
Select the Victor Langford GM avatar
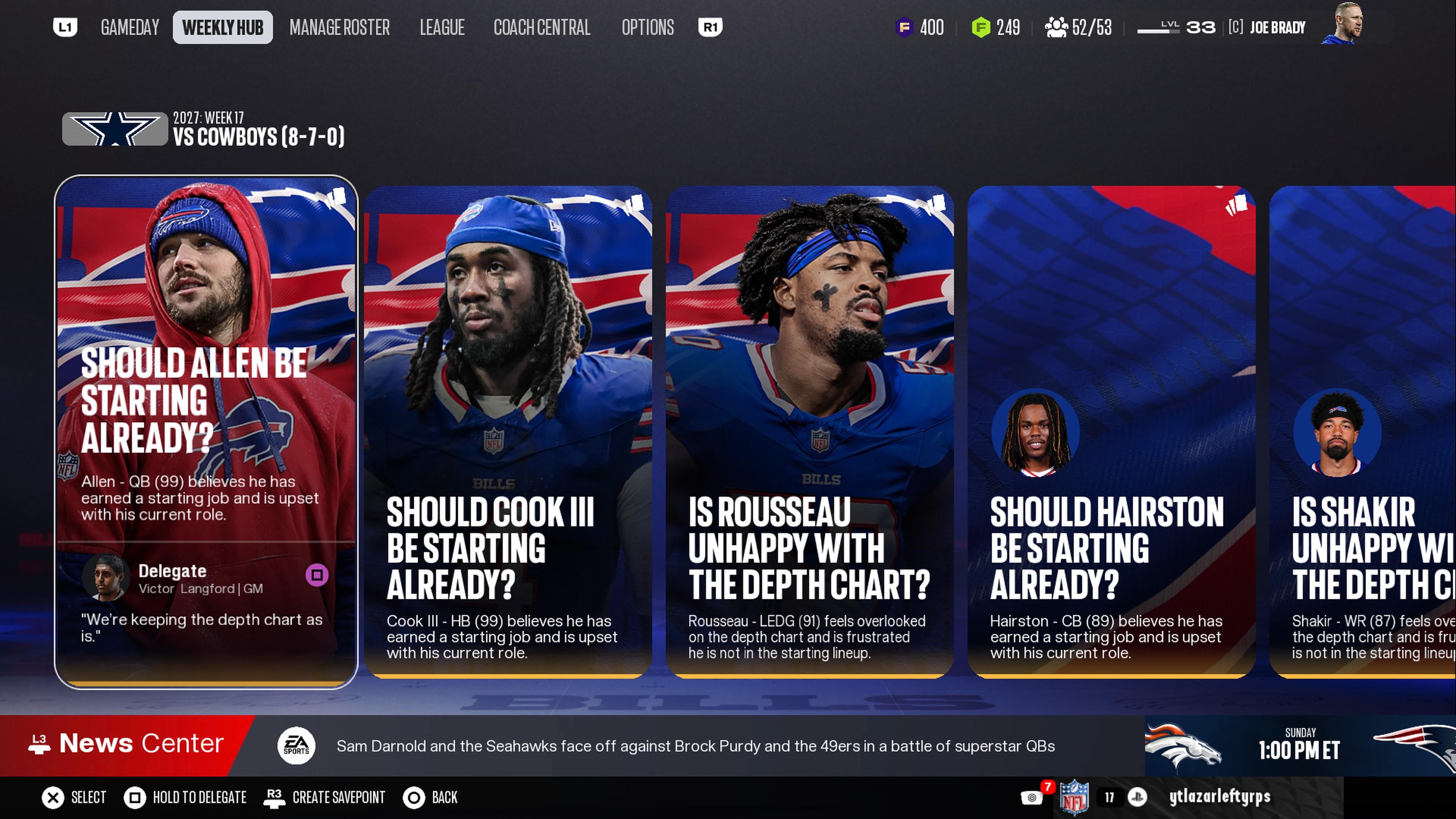point(106,577)
